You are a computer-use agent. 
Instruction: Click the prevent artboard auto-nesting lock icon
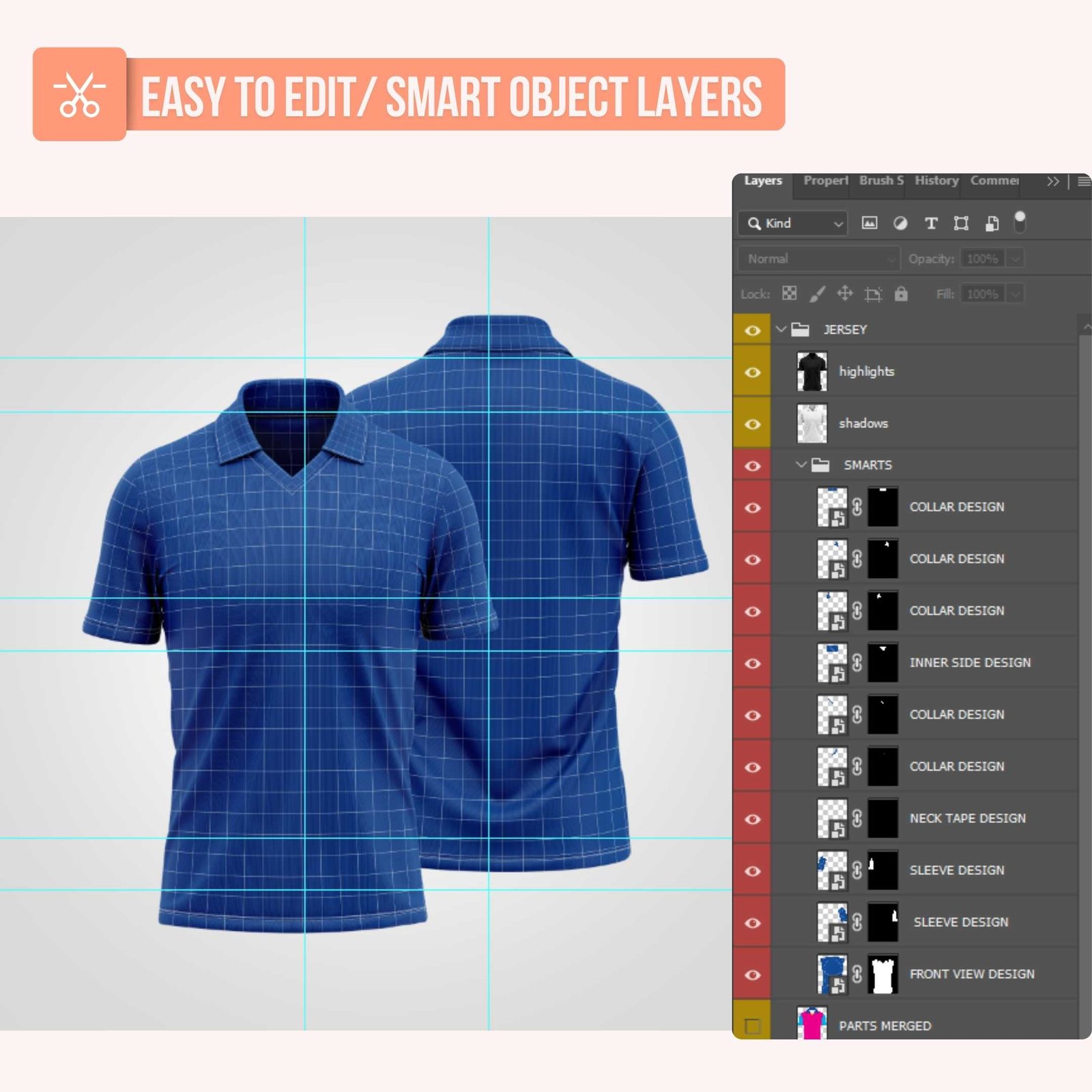click(873, 294)
